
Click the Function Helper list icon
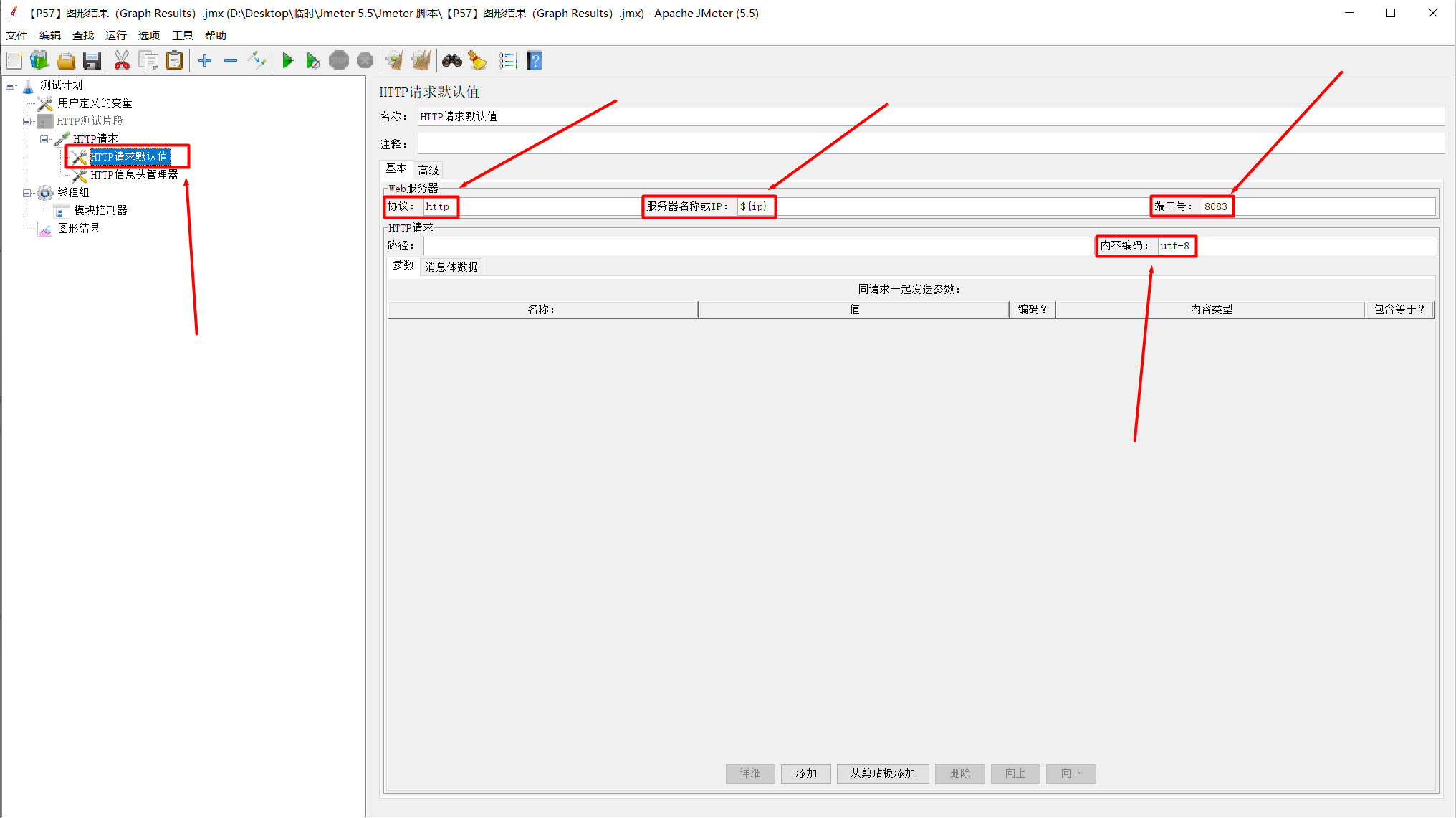pos(507,61)
